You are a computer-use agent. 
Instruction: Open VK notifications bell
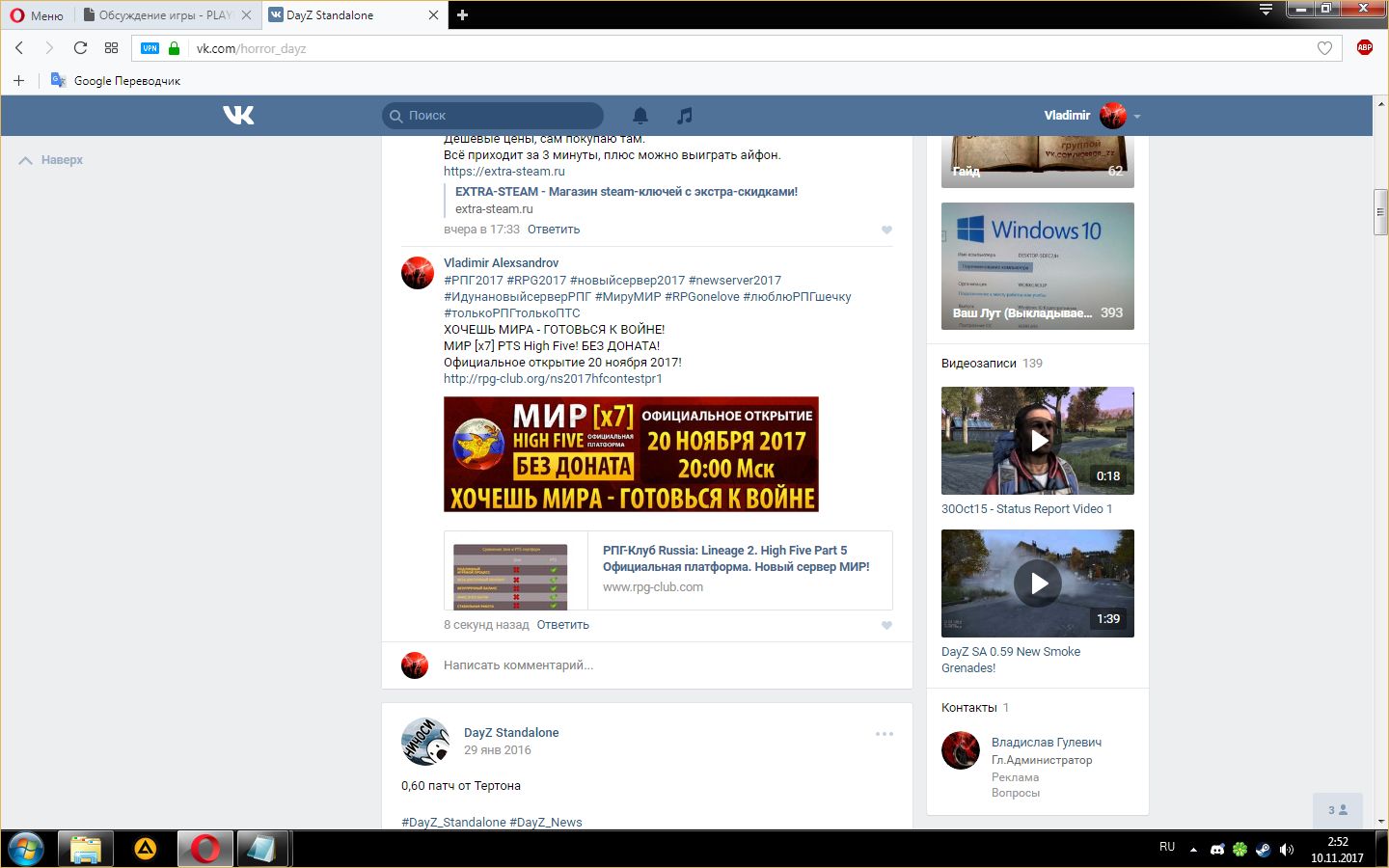tap(640, 116)
